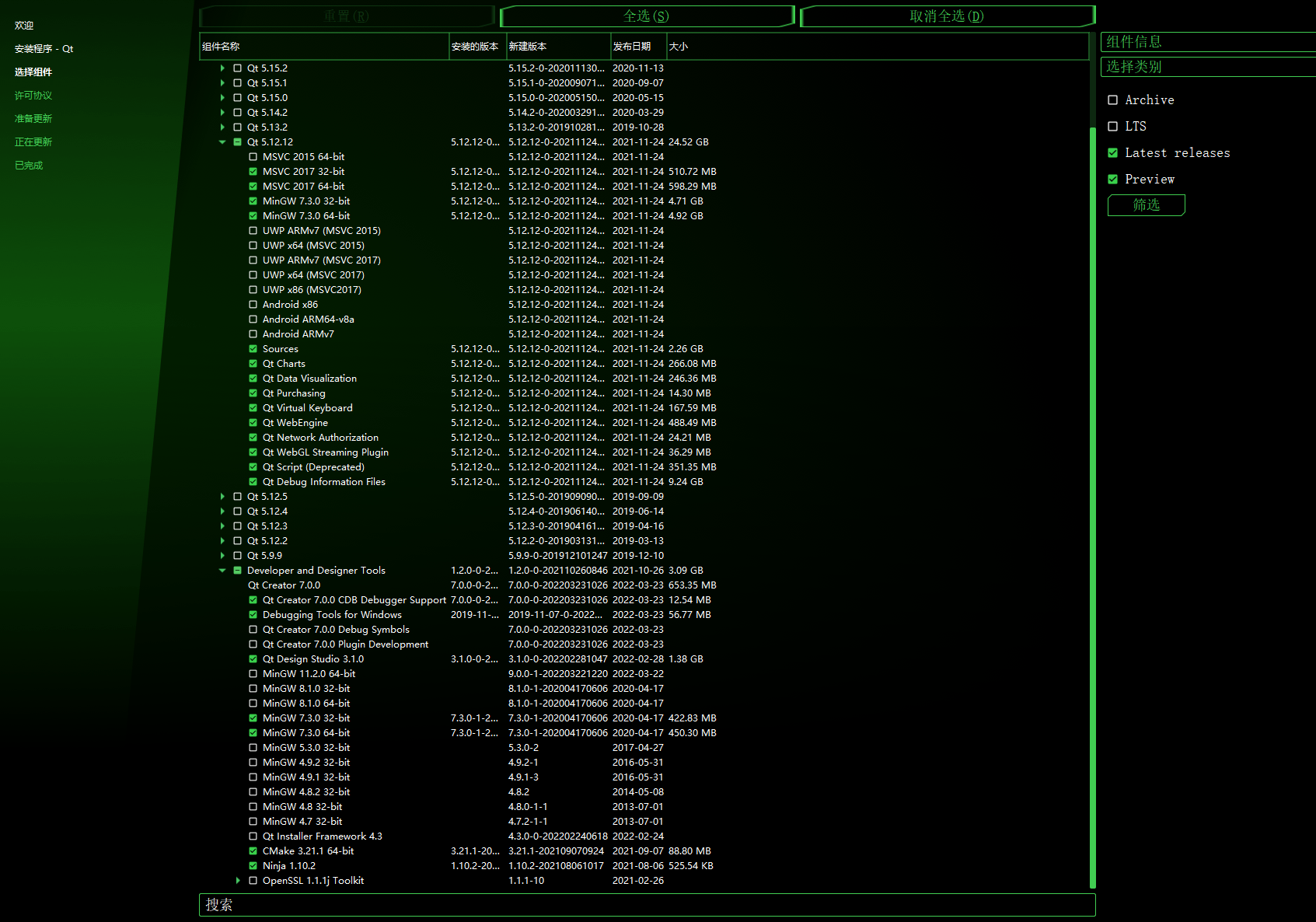Sort by the 发布日期 column header
Screen dimensions: 1316x922
[x=639, y=47]
